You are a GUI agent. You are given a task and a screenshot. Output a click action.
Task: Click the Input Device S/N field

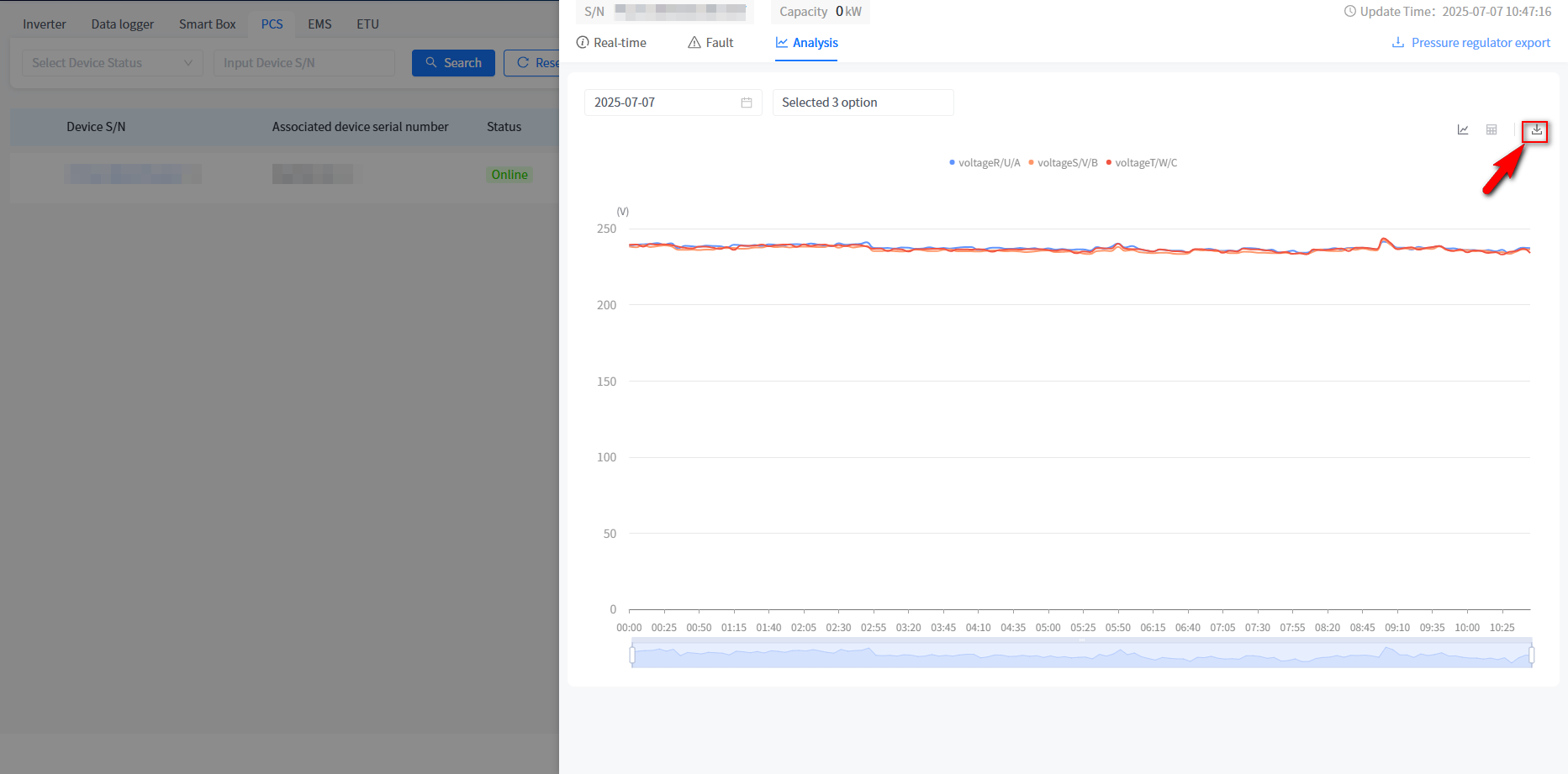pyautogui.click(x=304, y=63)
